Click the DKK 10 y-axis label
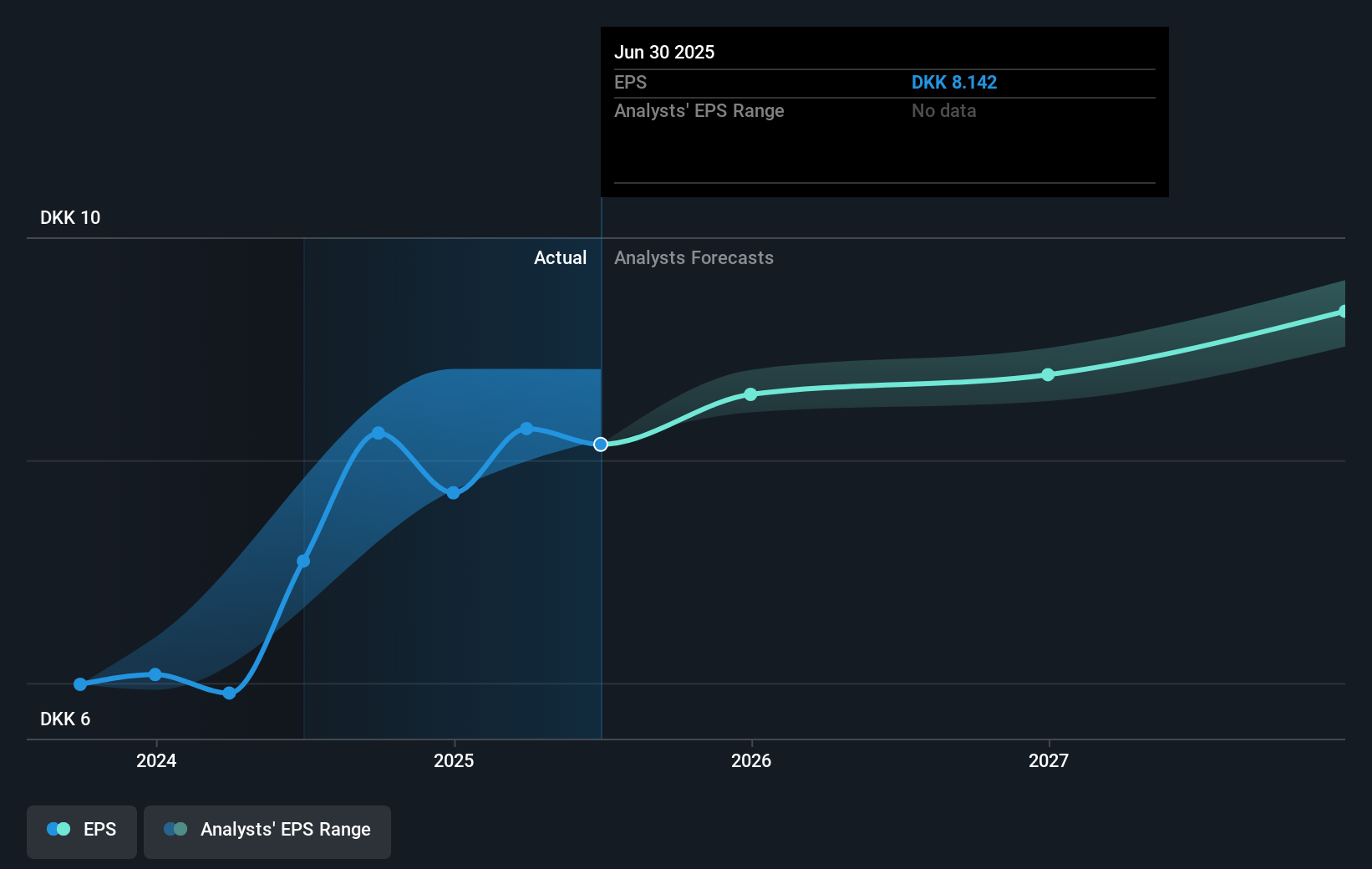Screen dimensions: 1372x869 (x=70, y=218)
